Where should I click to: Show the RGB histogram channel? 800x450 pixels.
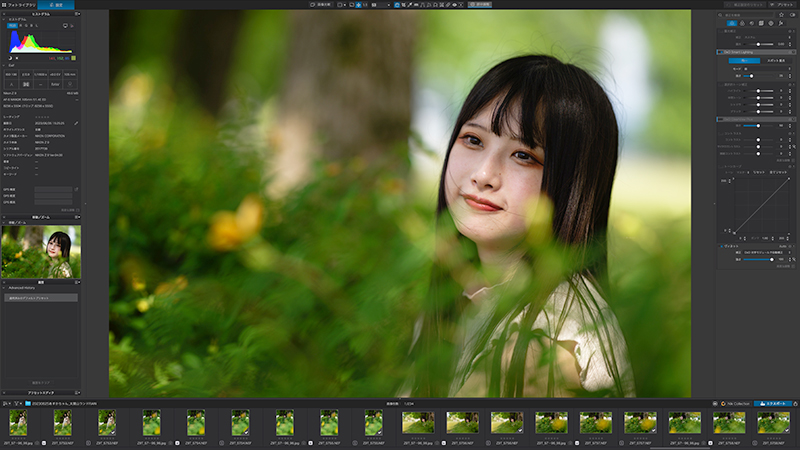[x=12, y=26]
